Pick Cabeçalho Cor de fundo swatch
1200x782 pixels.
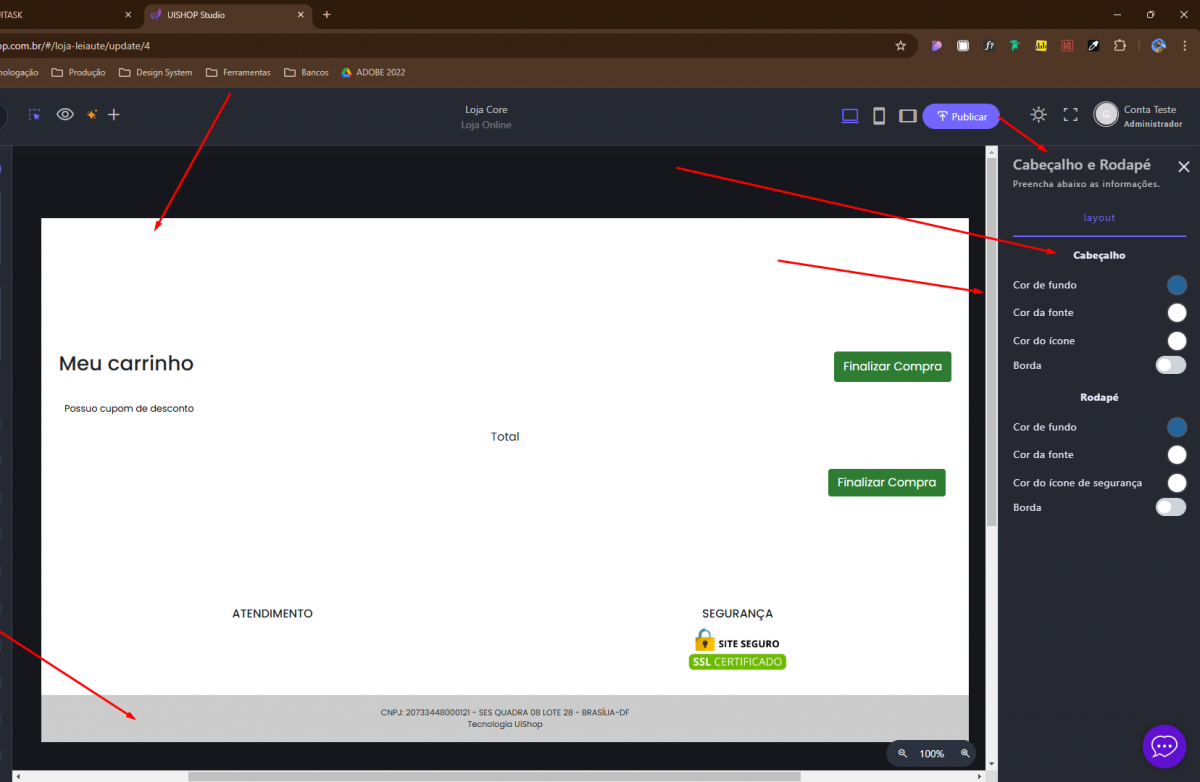click(x=1177, y=285)
